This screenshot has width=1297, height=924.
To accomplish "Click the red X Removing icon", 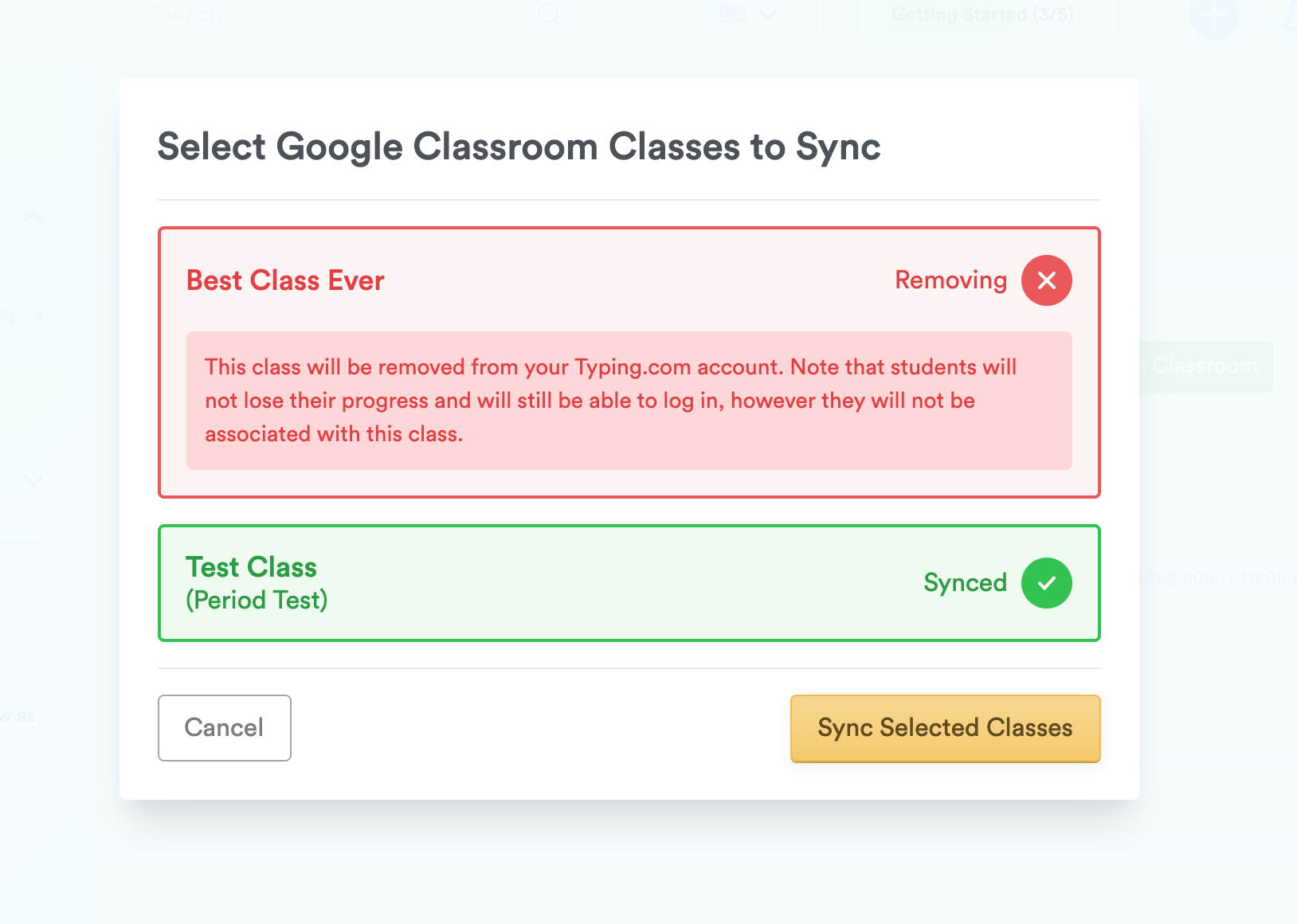I will 1046,280.
